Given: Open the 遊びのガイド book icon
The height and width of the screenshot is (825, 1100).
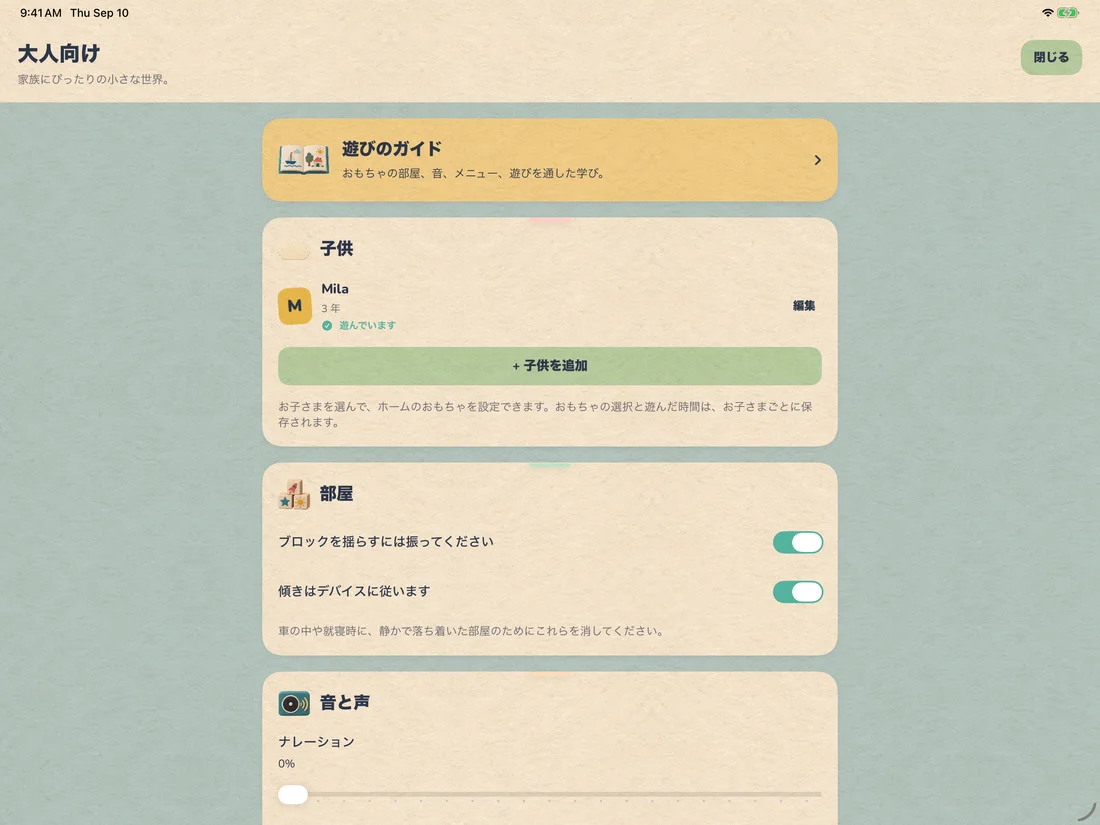Looking at the screenshot, I should [x=304, y=160].
